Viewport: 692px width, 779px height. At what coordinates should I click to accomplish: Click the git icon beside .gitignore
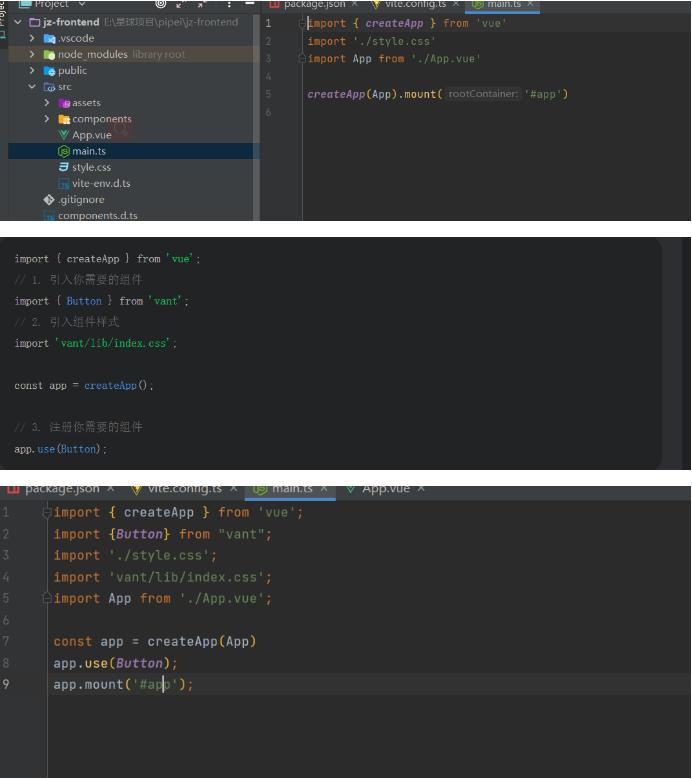49,200
